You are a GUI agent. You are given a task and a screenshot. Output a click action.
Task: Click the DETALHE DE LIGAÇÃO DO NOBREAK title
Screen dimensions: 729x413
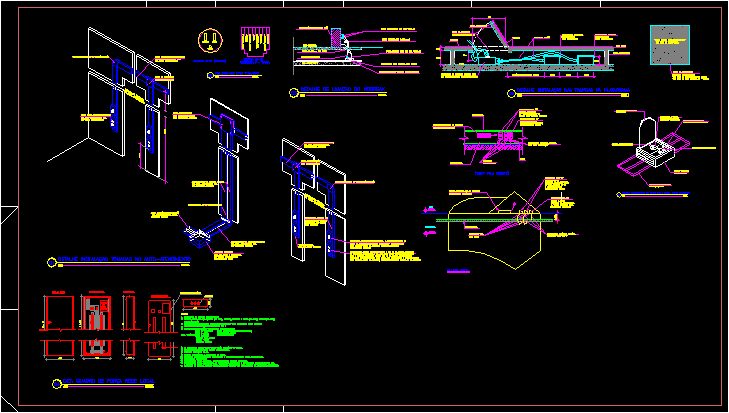343,88
